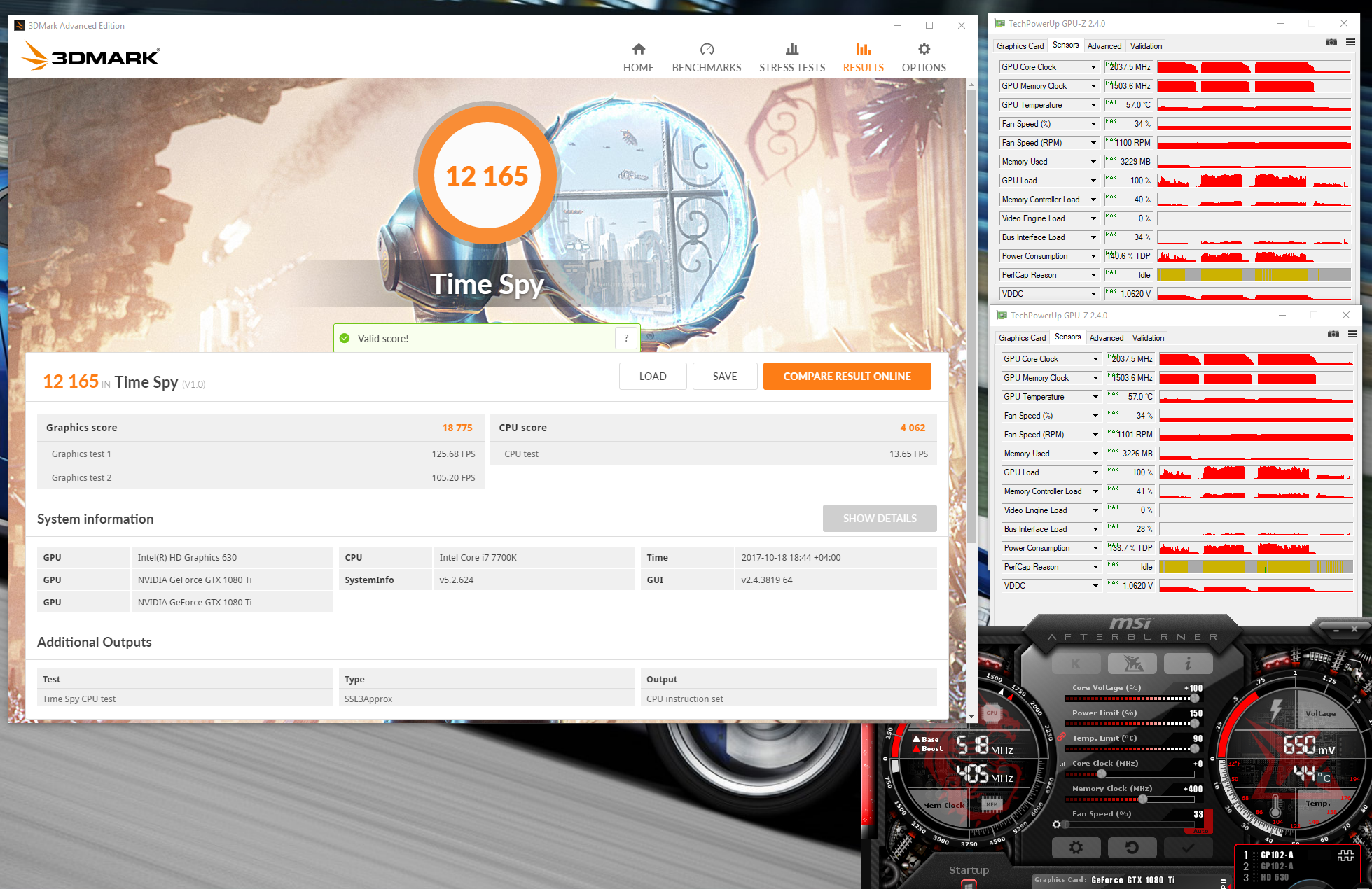Switch to Advanced tab in top GPU-Z
The width and height of the screenshot is (1372, 889).
click(1104, 46)
